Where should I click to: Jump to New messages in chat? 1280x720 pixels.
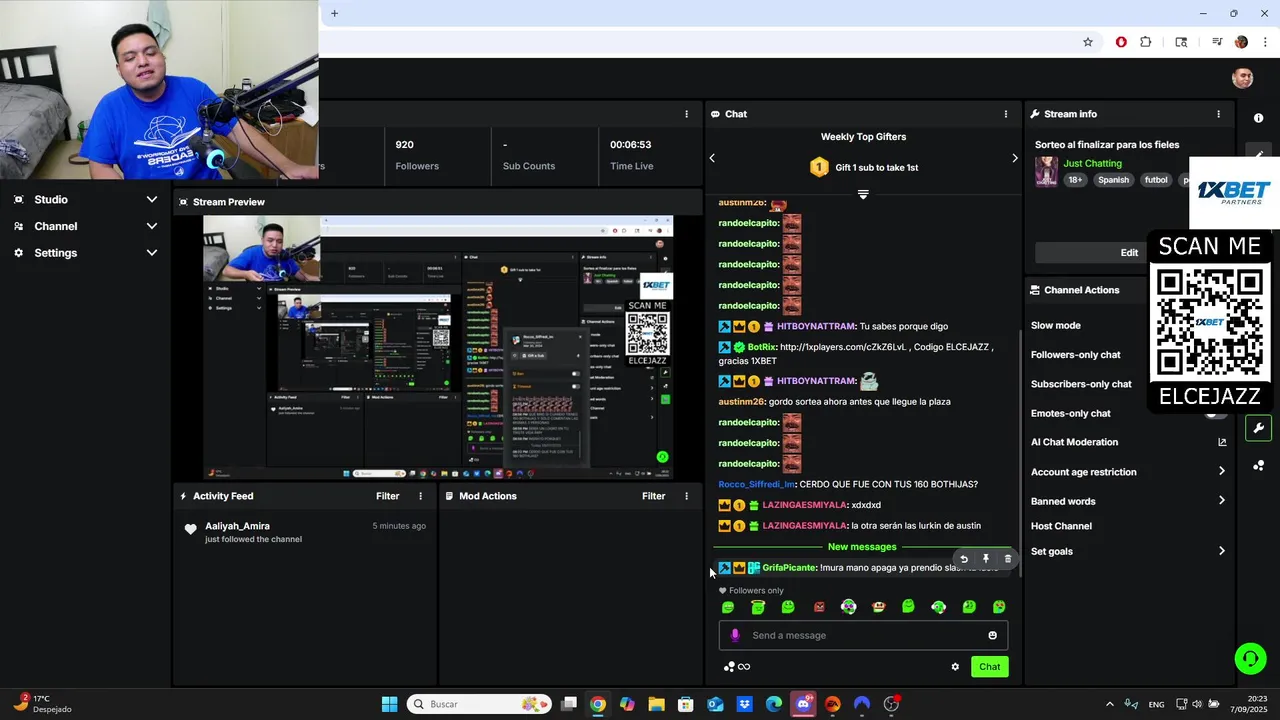pyautogui.click(x=862, y=547)
